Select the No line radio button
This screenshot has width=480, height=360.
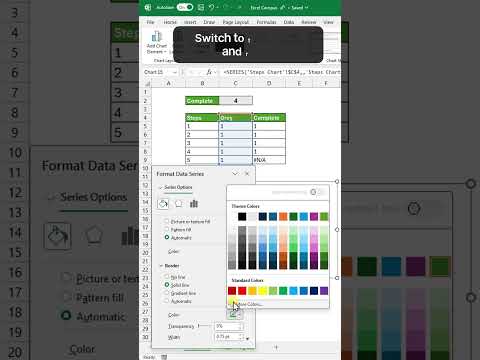[167, 276]
